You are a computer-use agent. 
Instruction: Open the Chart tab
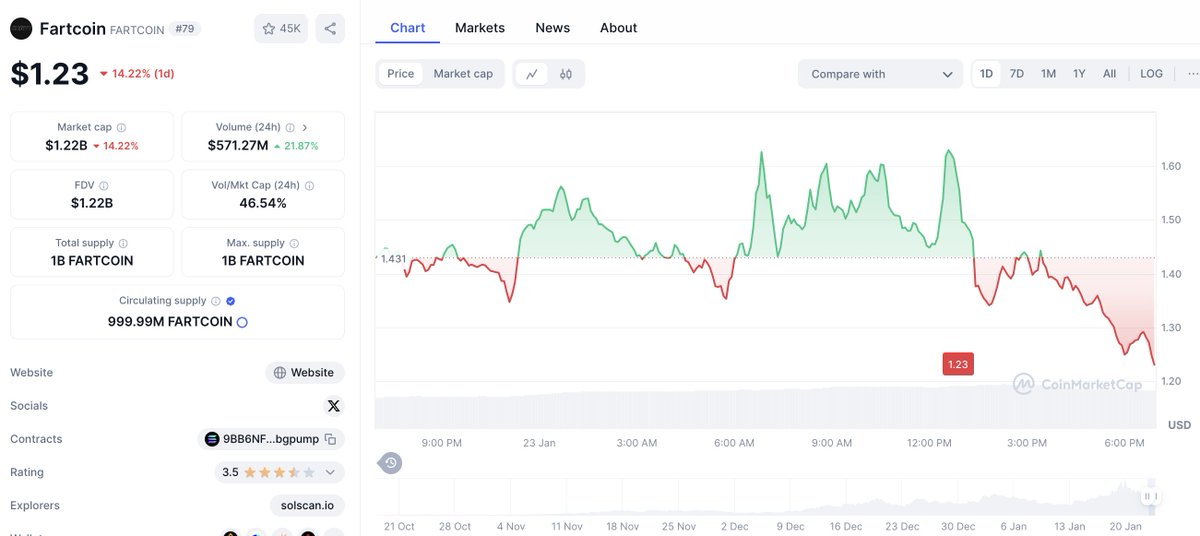(408, 28)
